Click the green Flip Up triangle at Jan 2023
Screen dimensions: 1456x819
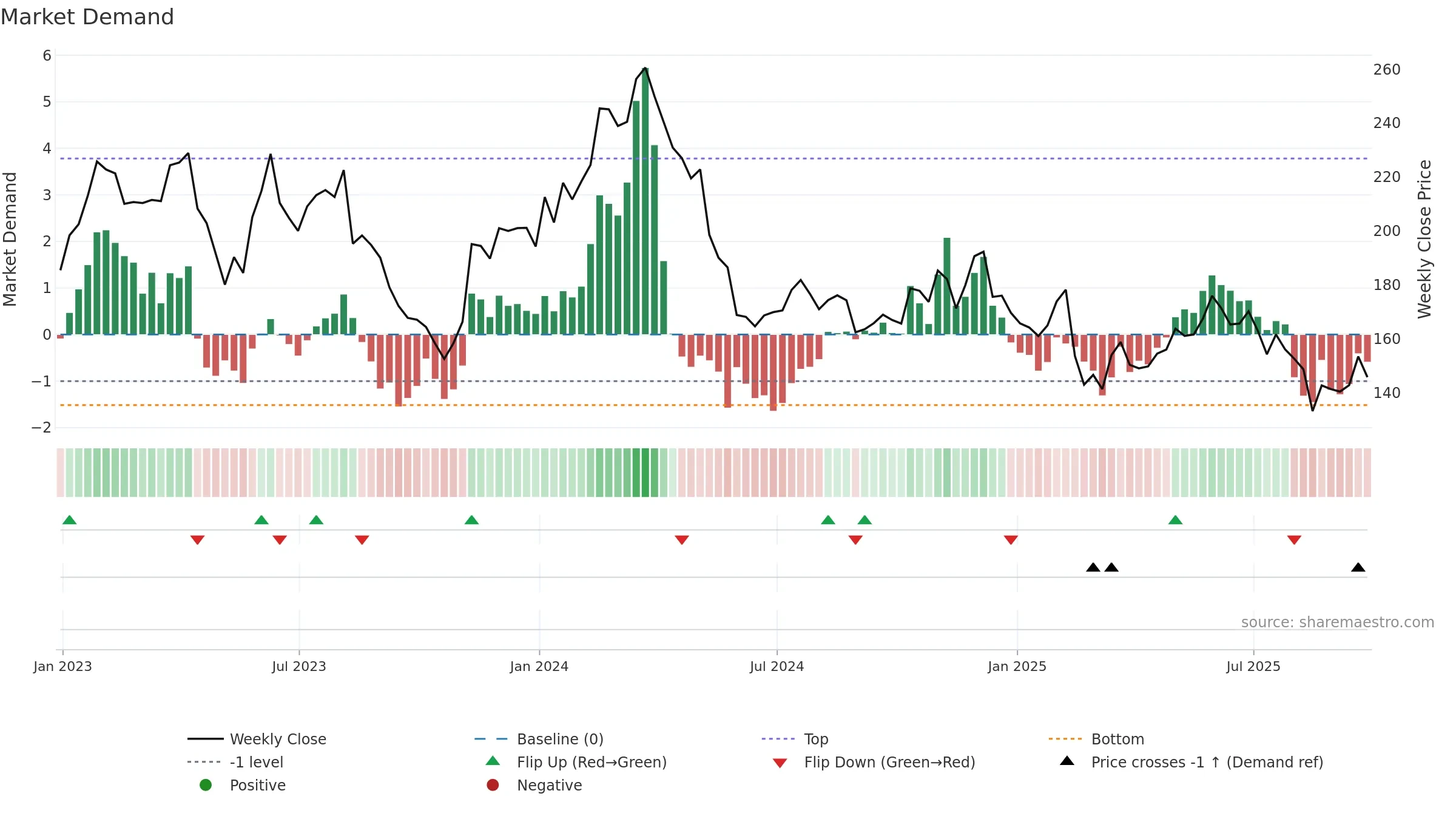[70, 520]
